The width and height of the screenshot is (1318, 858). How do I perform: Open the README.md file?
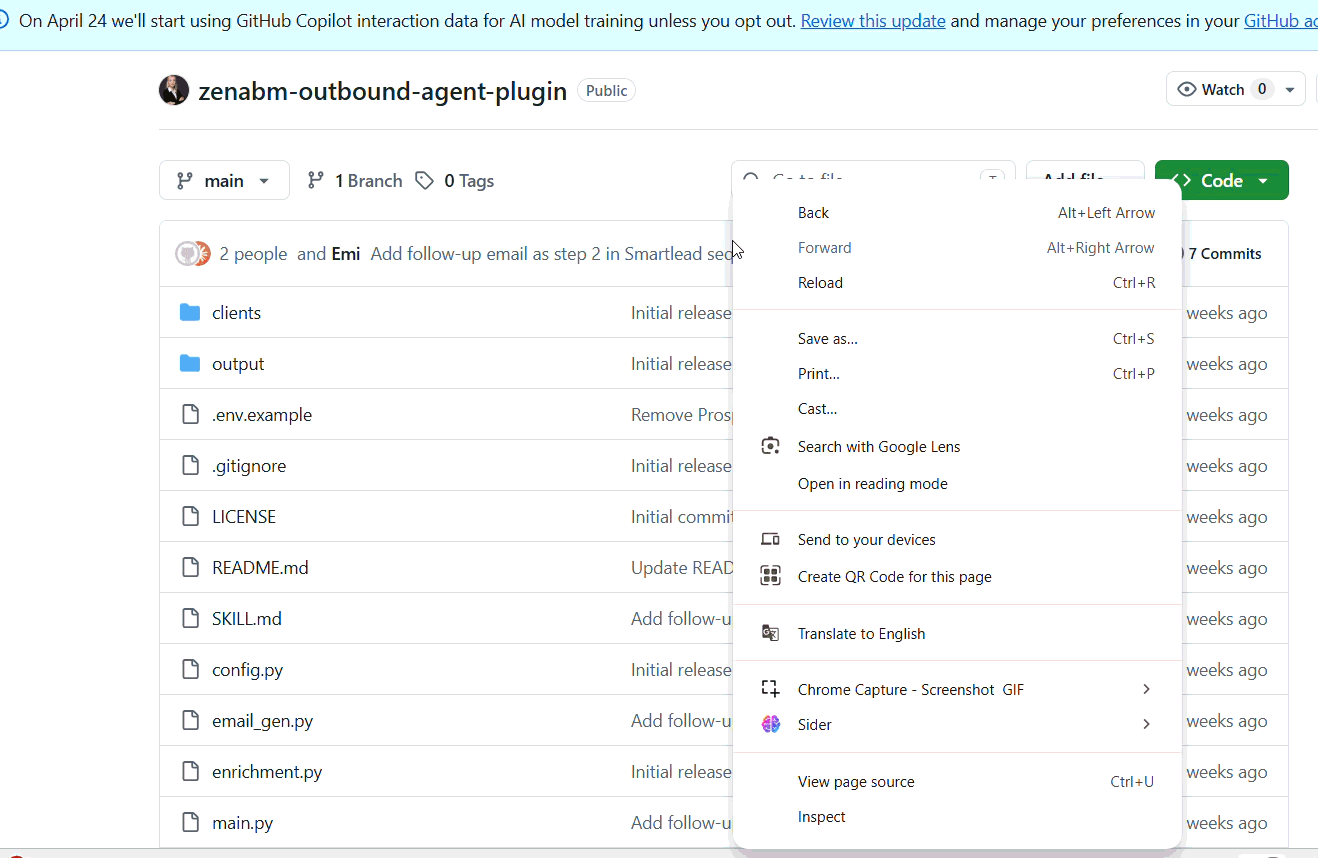(260, 568)
